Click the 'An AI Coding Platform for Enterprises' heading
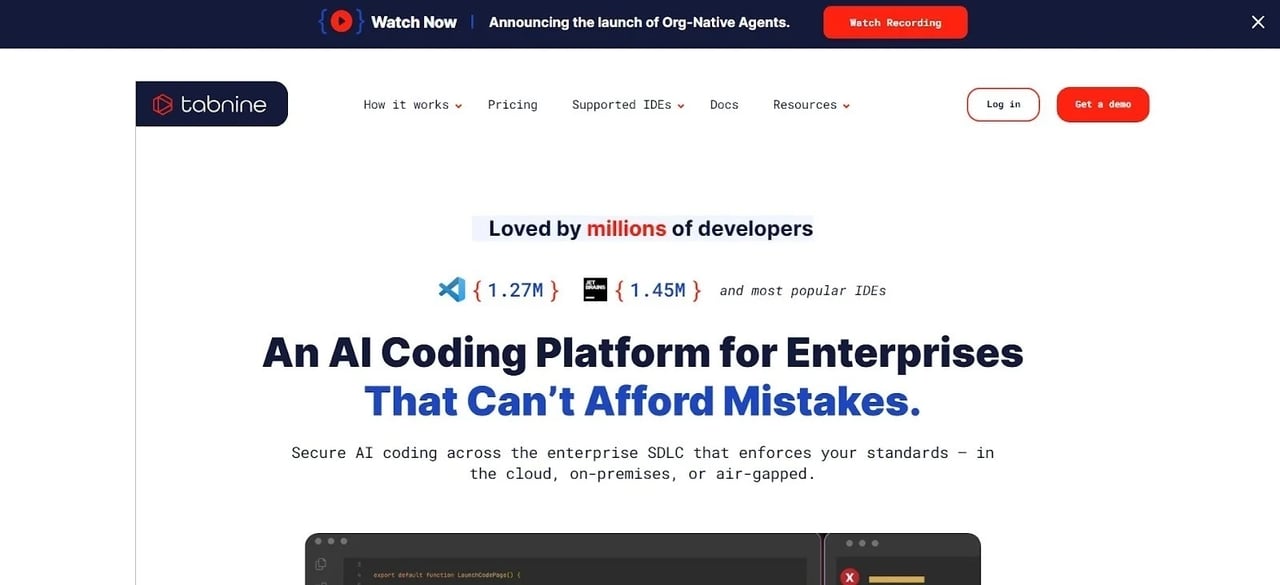1280x585 pixels. coord(643,352)
